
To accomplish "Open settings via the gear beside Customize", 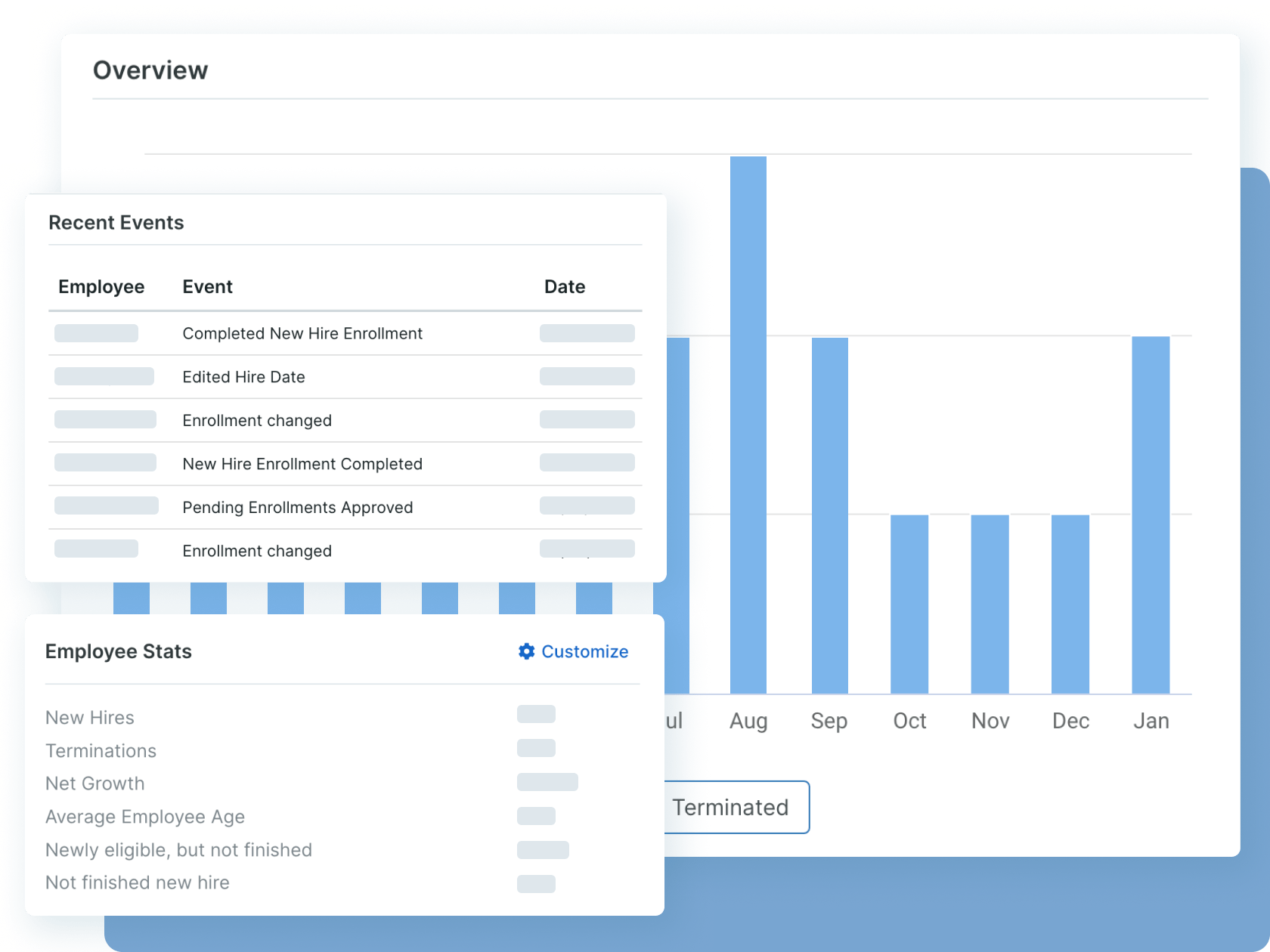I will coord(525,651).
